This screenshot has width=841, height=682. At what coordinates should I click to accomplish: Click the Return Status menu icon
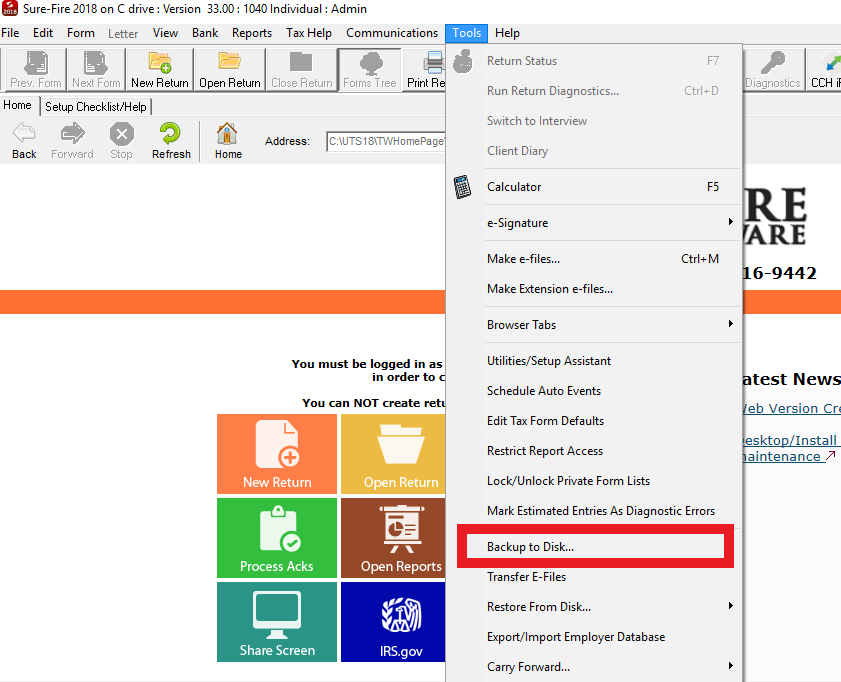click(462, 61)
